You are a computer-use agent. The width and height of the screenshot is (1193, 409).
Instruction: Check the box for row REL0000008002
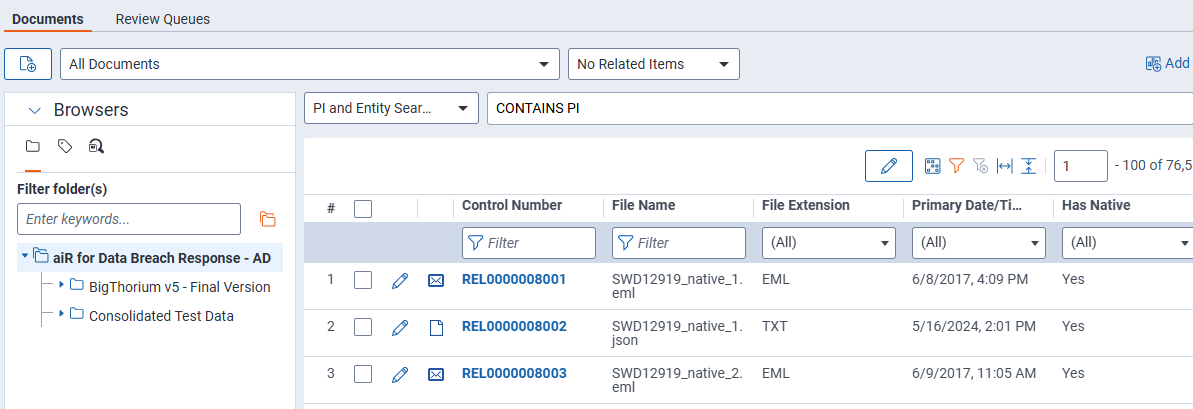click(363, 328)
